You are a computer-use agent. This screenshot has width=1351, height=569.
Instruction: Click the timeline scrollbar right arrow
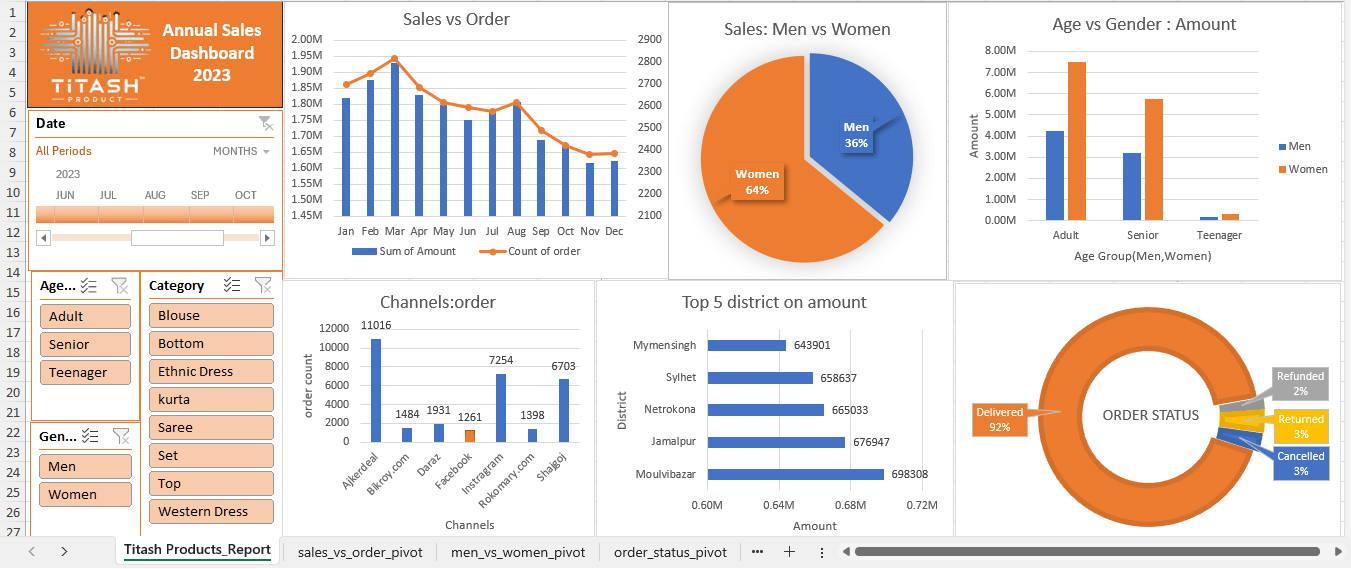tap(267, 238)
